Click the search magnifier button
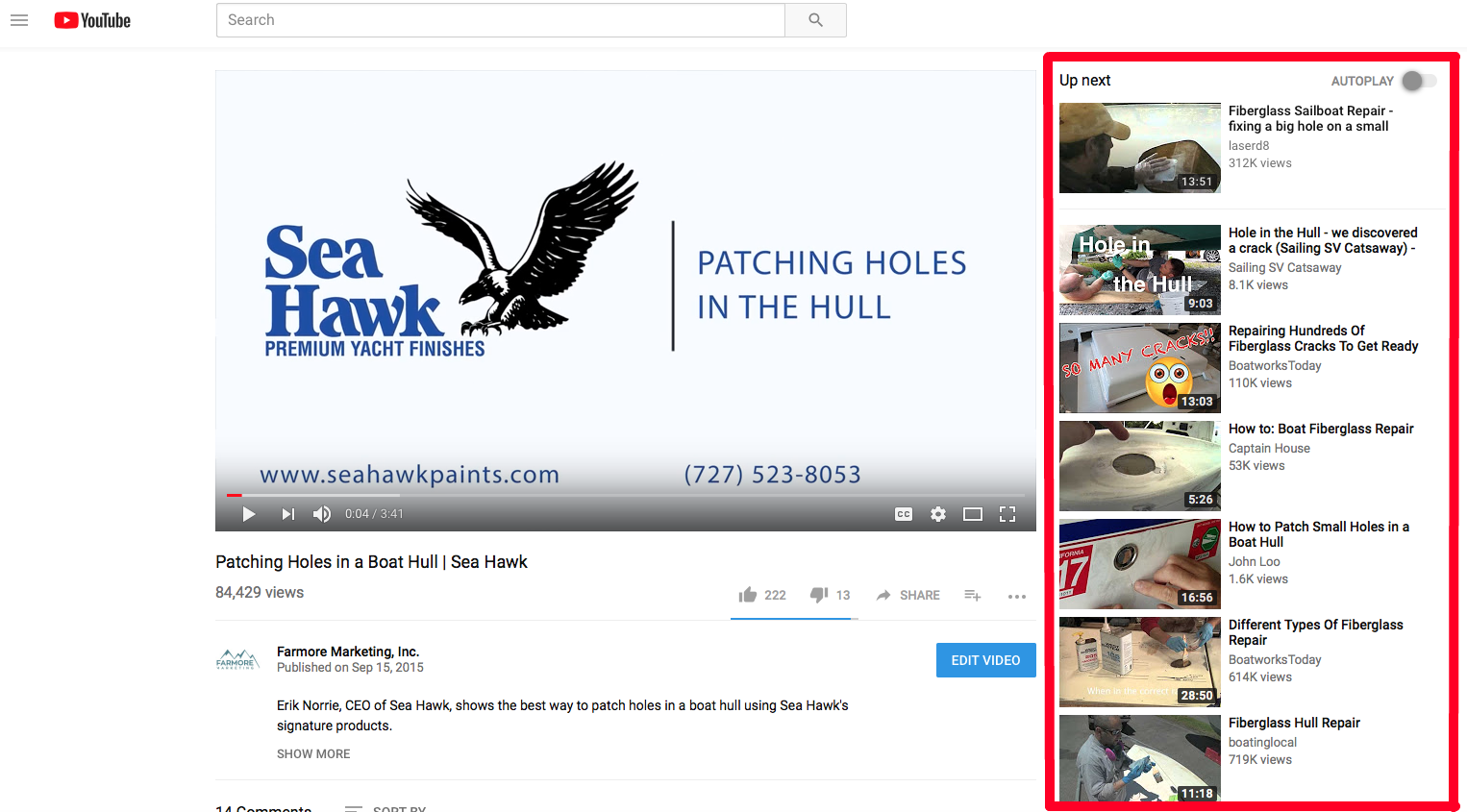This screenshot has height=812, width=1467. [x=815, y=20]
